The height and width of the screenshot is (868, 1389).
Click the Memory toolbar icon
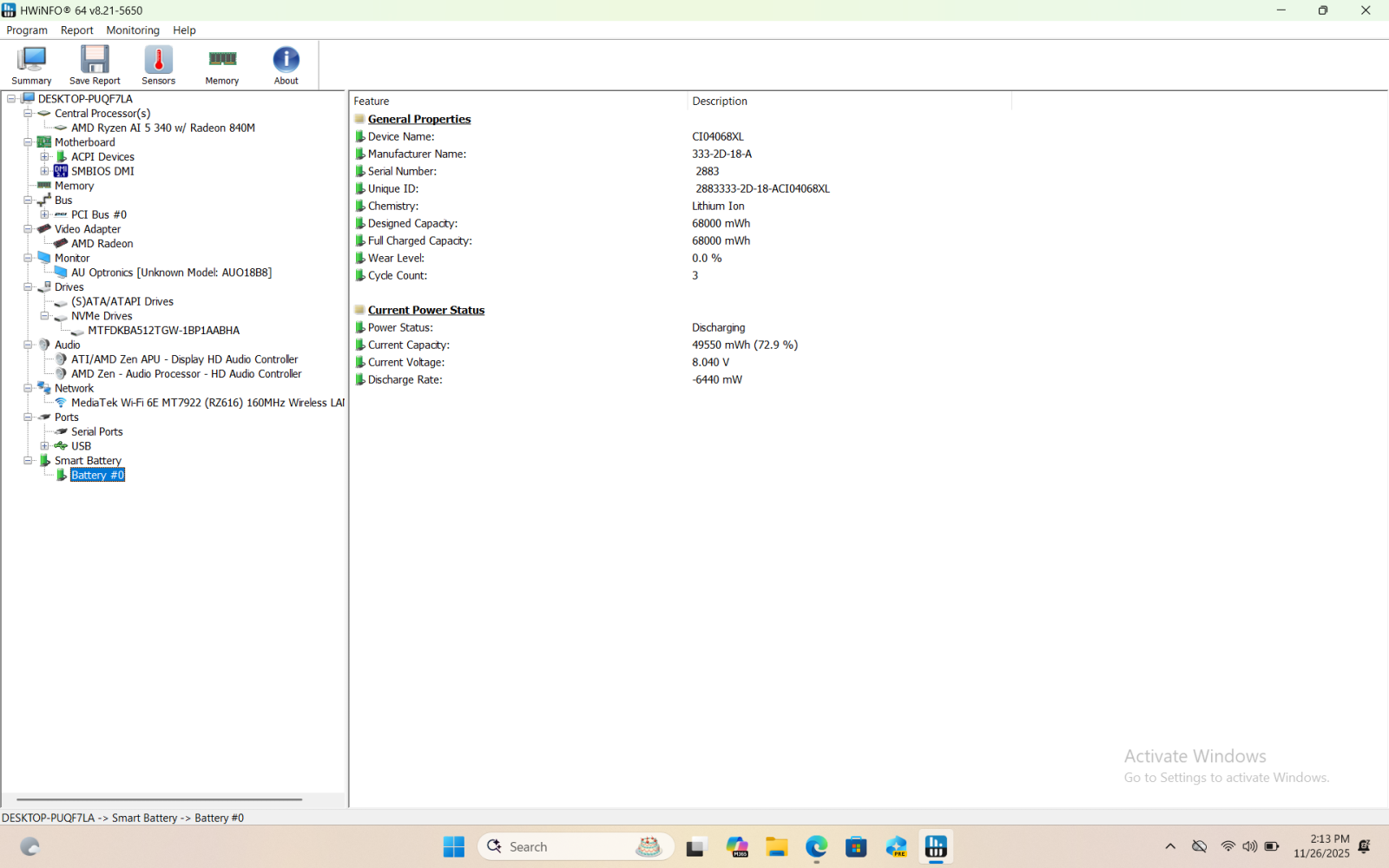pos(222,65)
